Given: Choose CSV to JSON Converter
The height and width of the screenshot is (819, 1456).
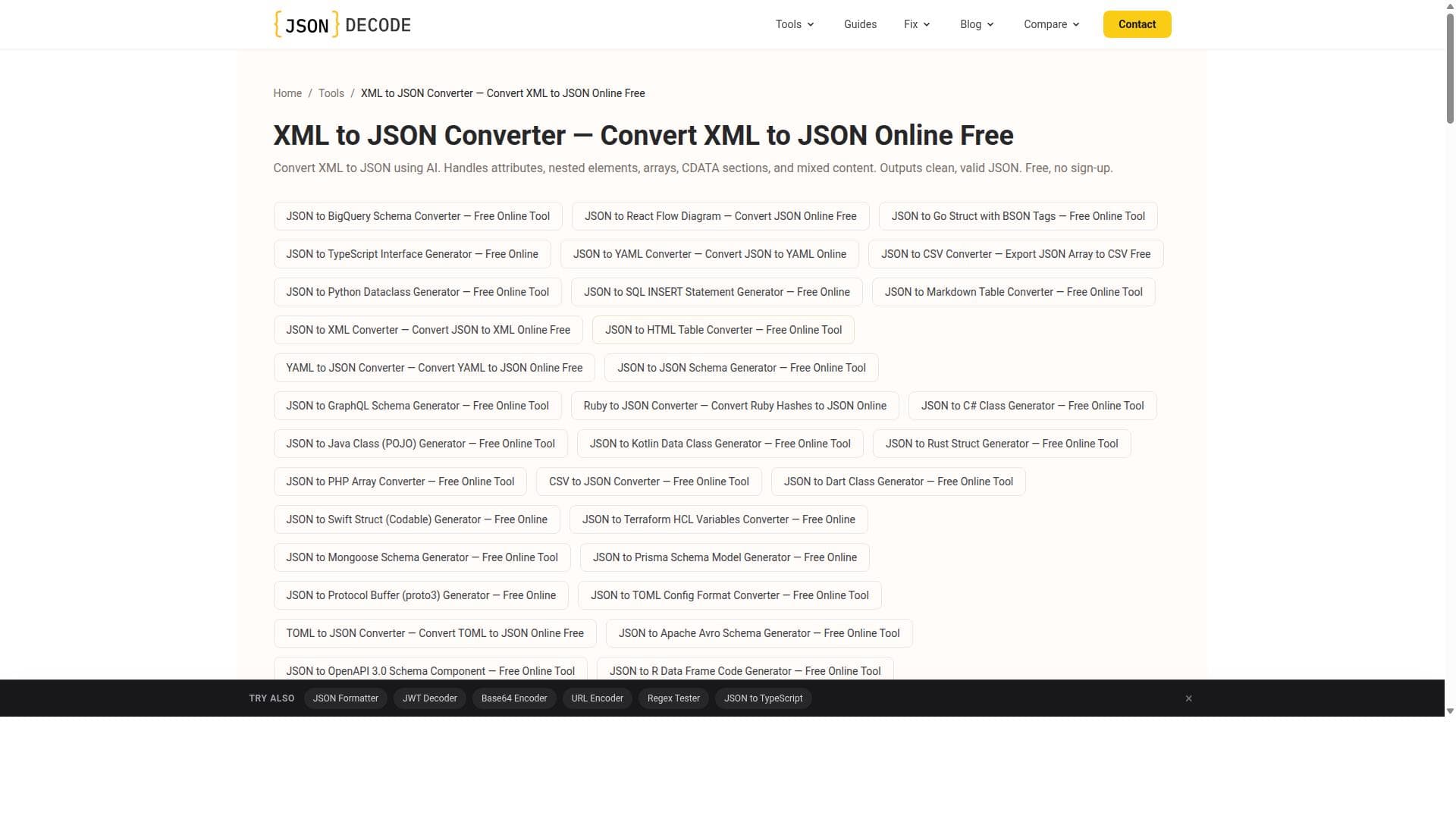Looking at the screenshot, I should coord(648,482).
